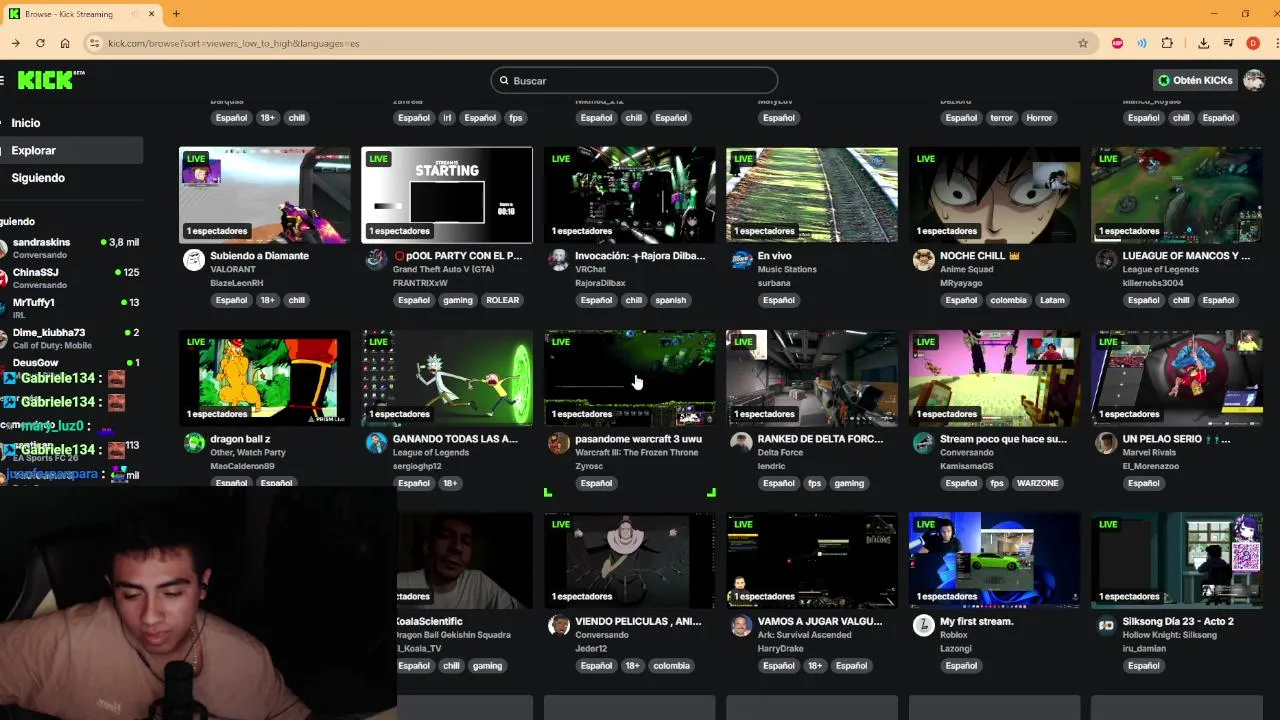Click spanish tag under RajoraDilbax
This screenshot has width=1280, height=720.
[670, 300]
